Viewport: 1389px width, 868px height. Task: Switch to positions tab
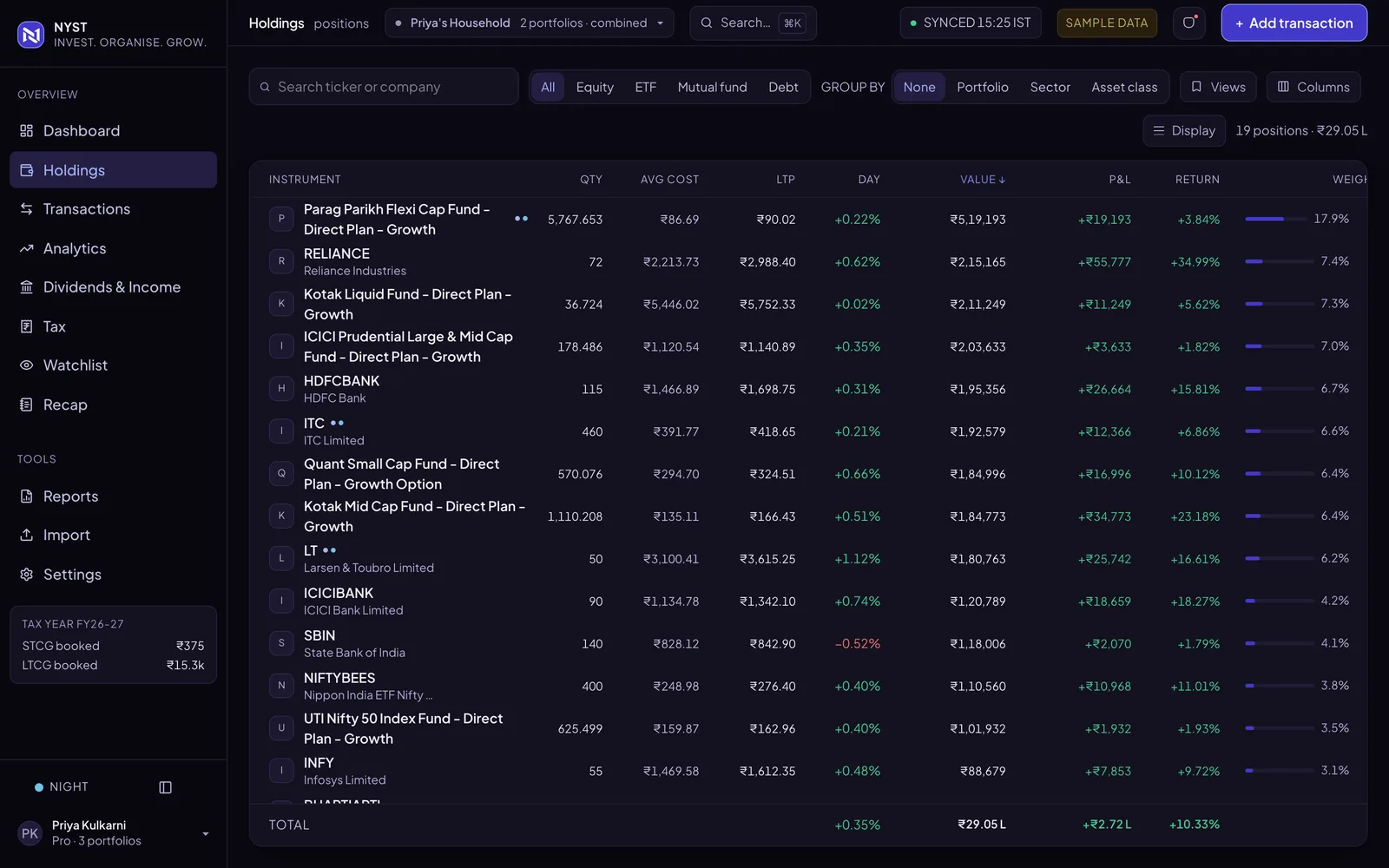(x=341, y=23)
